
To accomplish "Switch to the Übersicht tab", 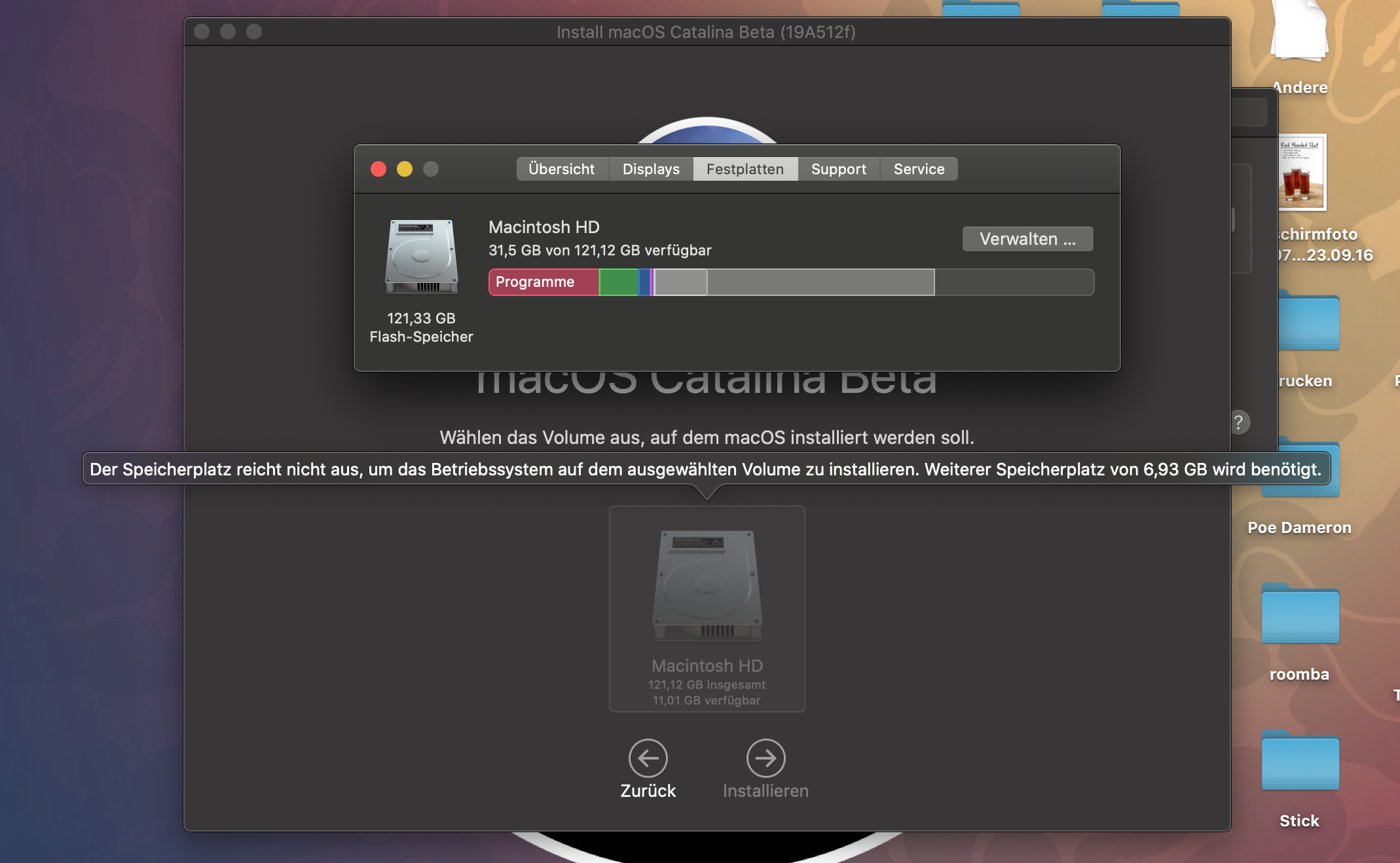I will point(561,169).
